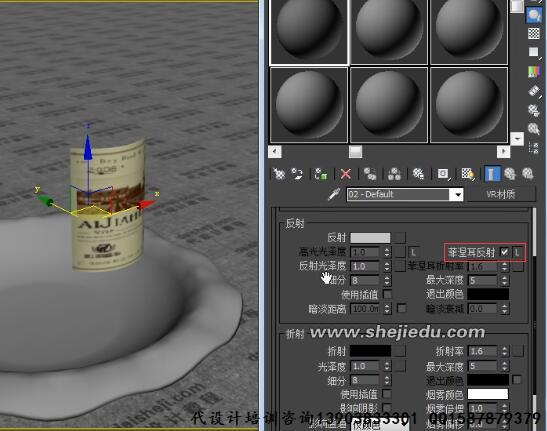Click the Make Unique icon
The height and width of the screenshot is (431, 547).
pos(394,173)
